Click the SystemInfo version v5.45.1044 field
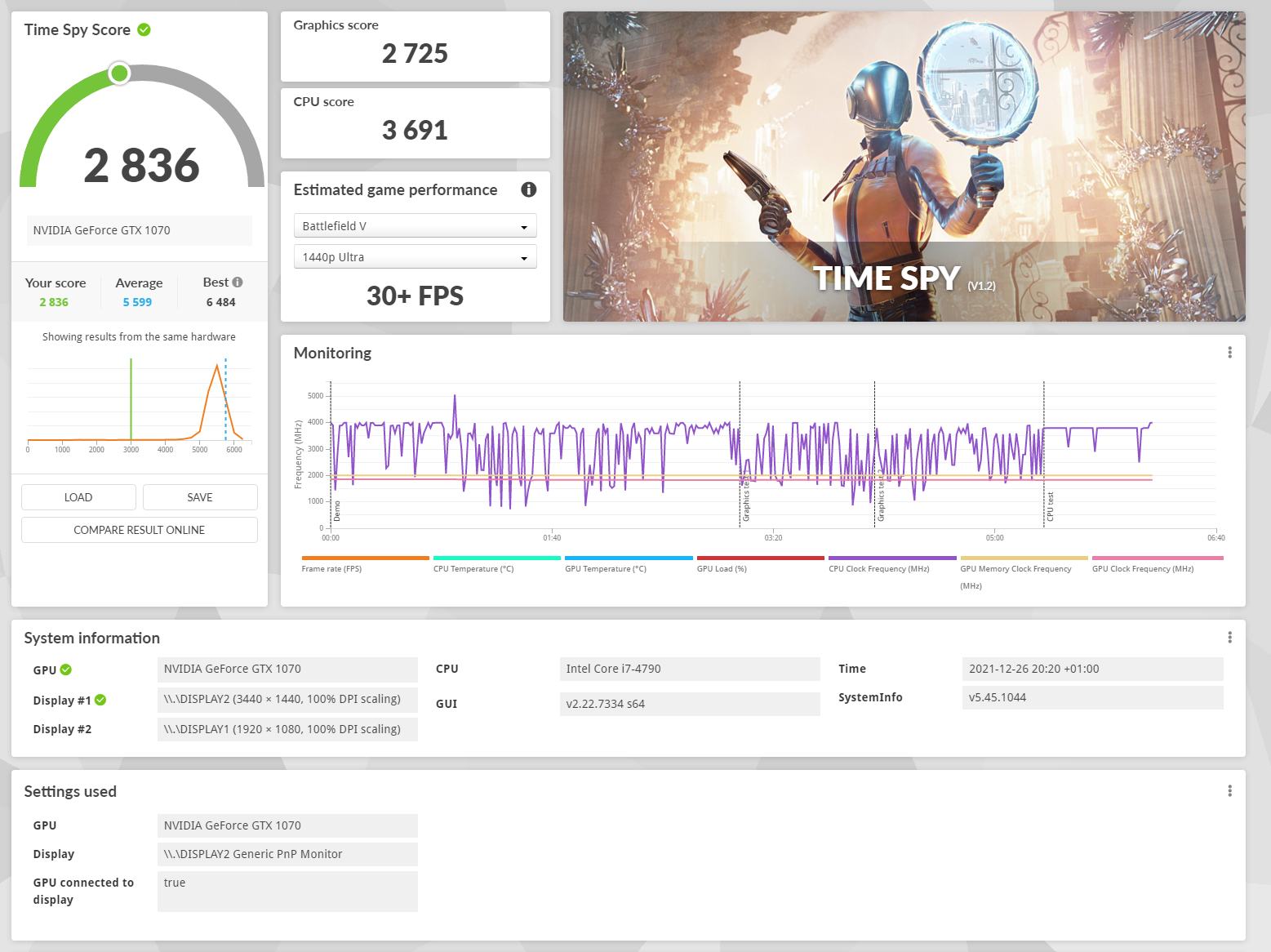This screenshot has width=1271, height=952. click(1093, 697)
